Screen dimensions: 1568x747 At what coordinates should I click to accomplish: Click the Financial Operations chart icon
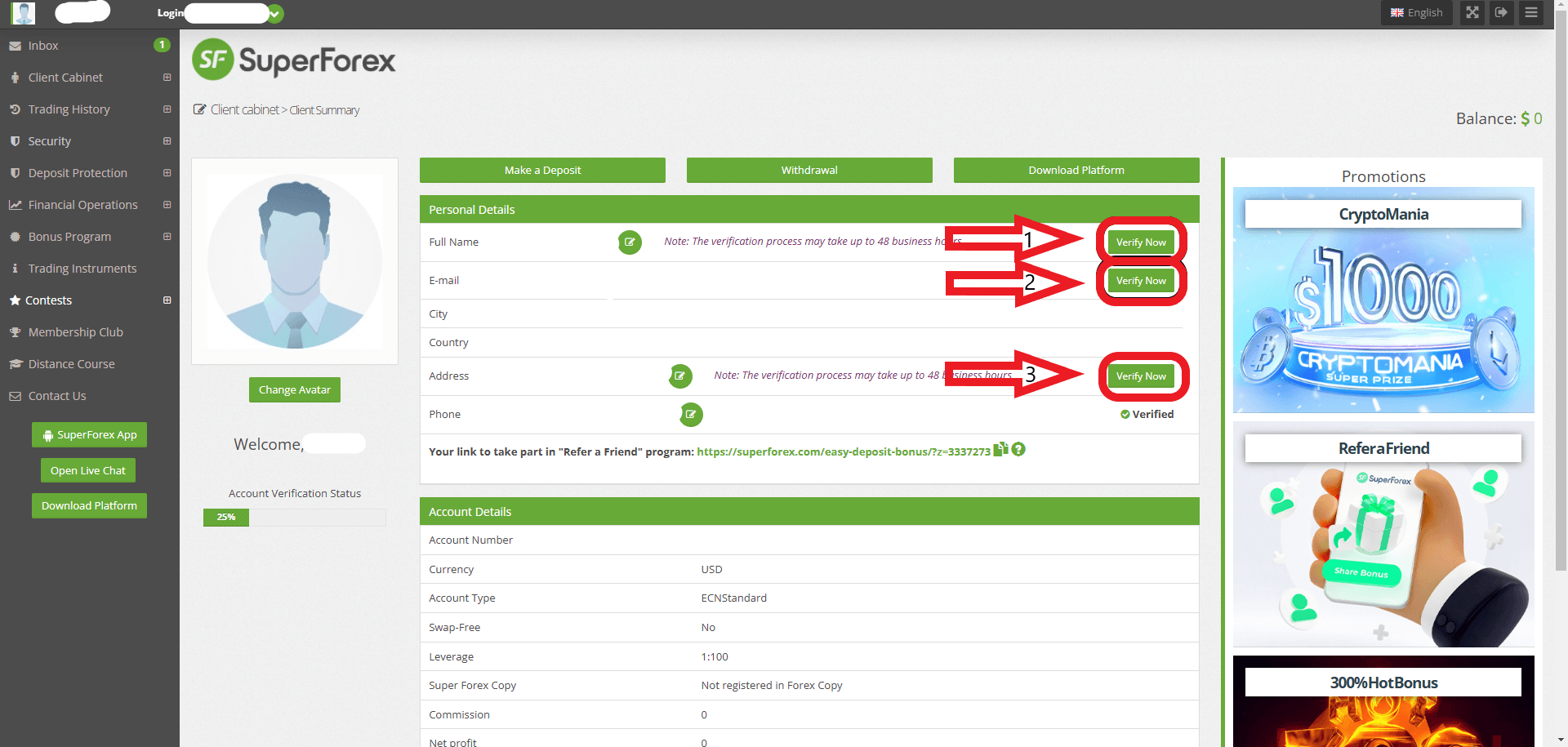pos(15,205)
